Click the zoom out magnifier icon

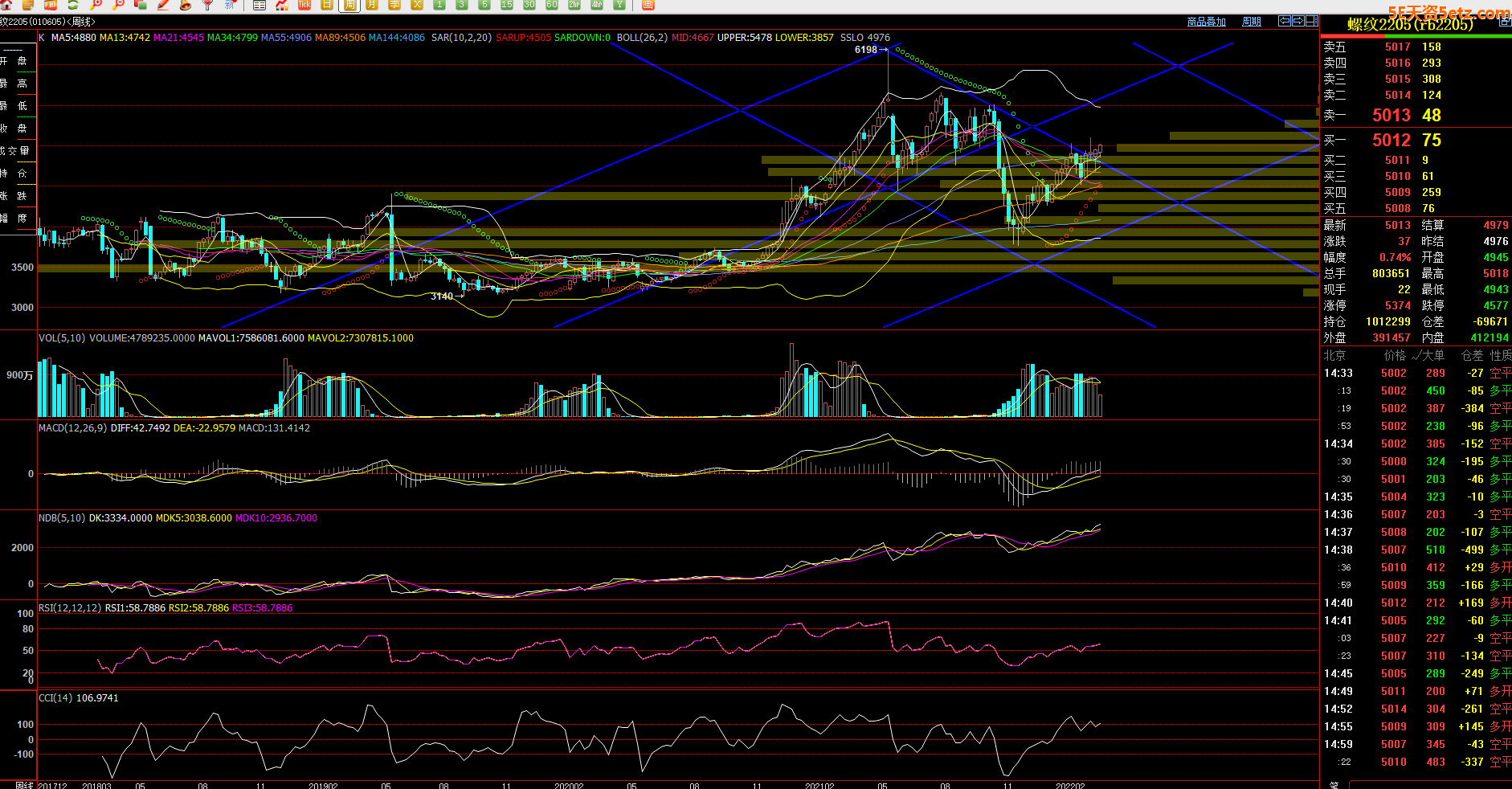point(118,4)
